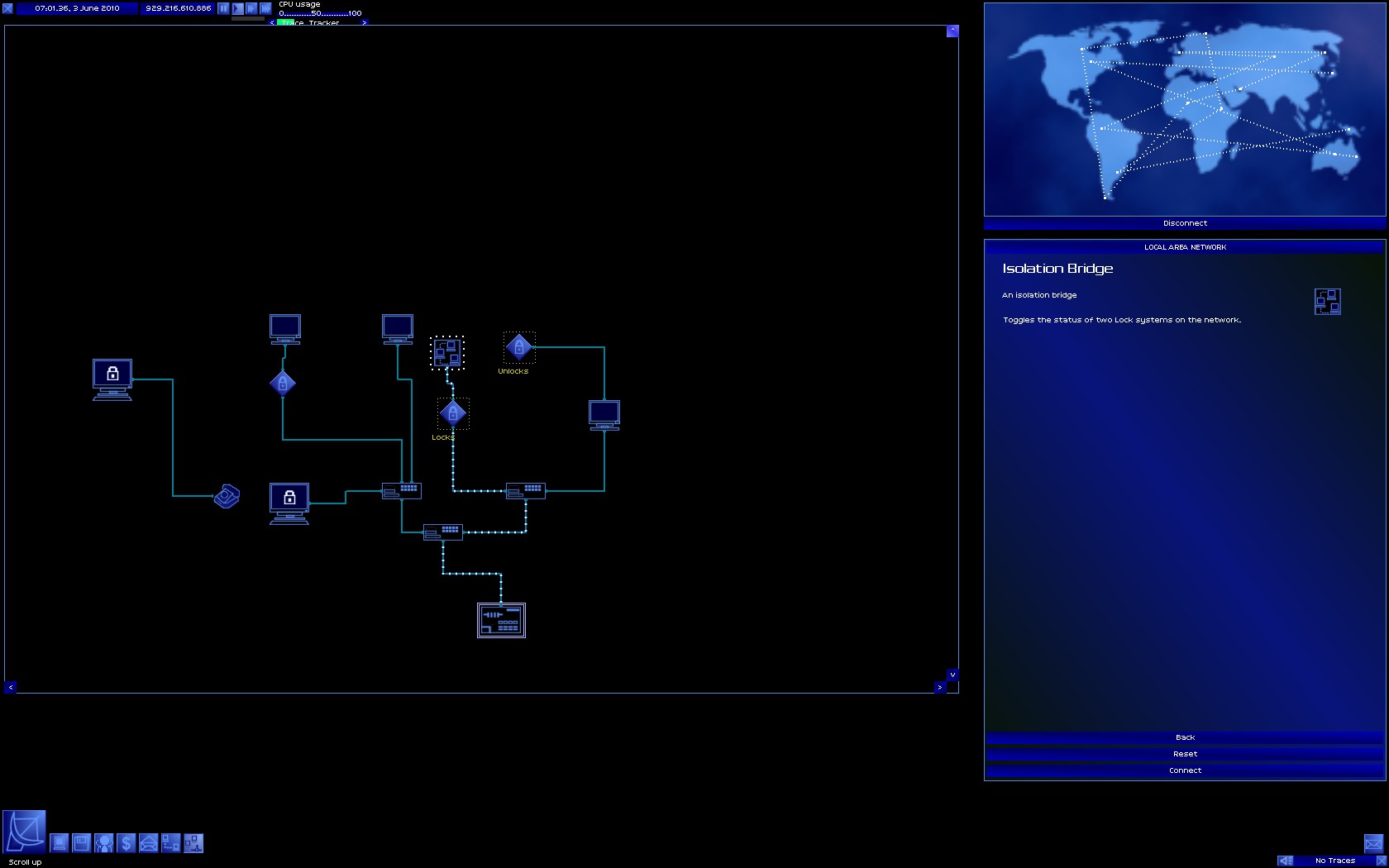The height and width of the screenshot is (868, 1389).
Task: Click the Connect button
Action: pyautogui.click(x=1185, y=770)
